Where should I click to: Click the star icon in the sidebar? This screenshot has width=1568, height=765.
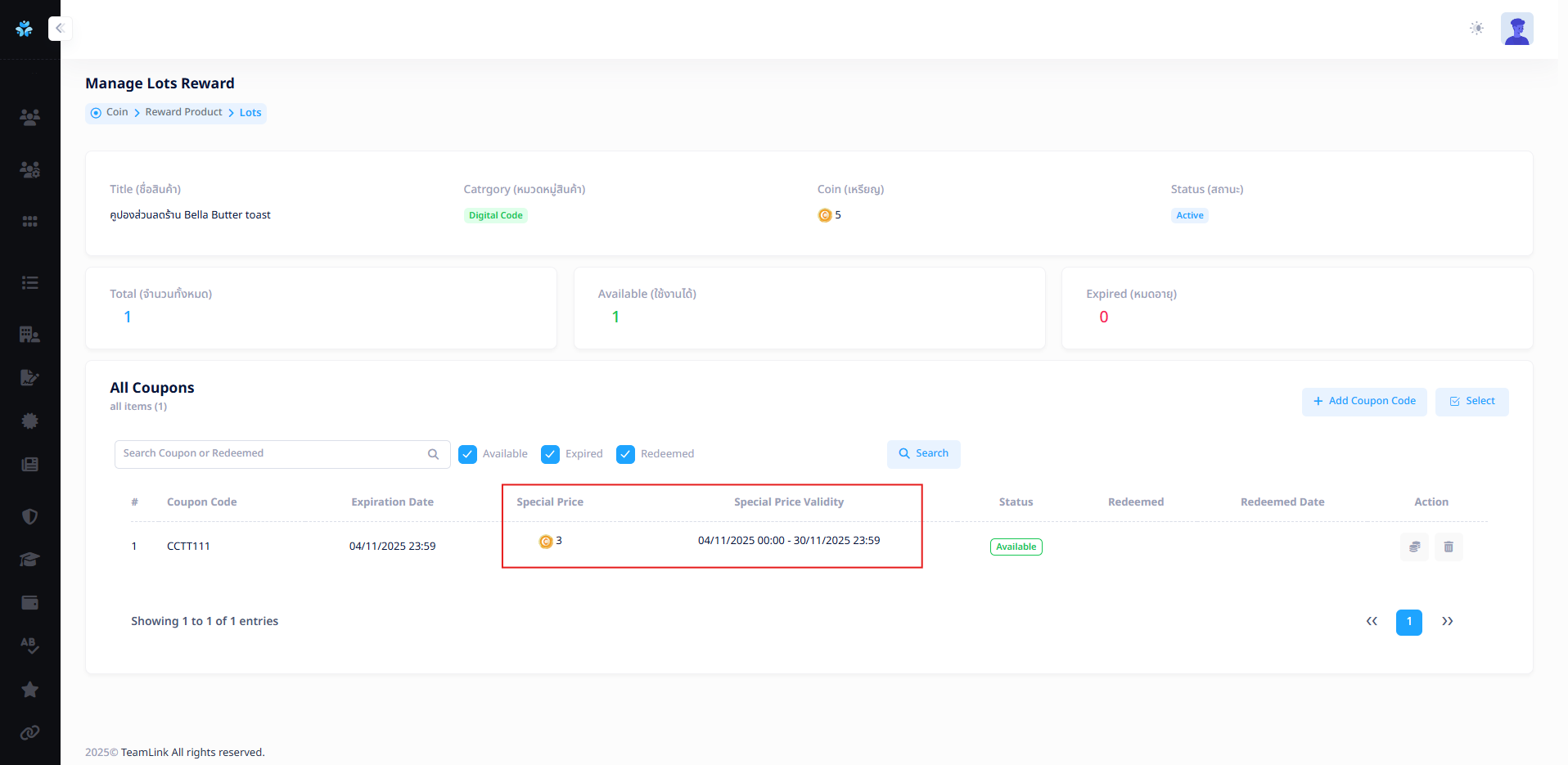click(29, 690)
